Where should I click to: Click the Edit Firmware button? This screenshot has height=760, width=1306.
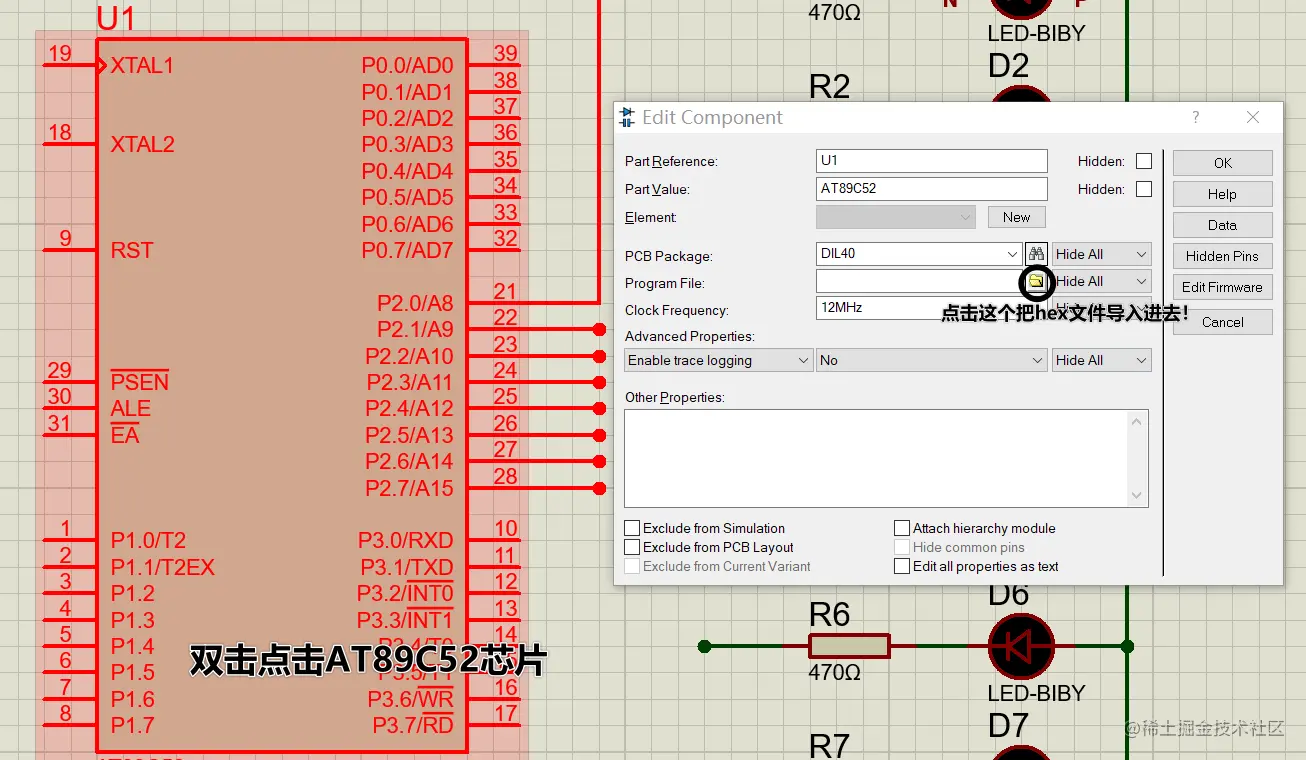click(x=1223, y=287)
